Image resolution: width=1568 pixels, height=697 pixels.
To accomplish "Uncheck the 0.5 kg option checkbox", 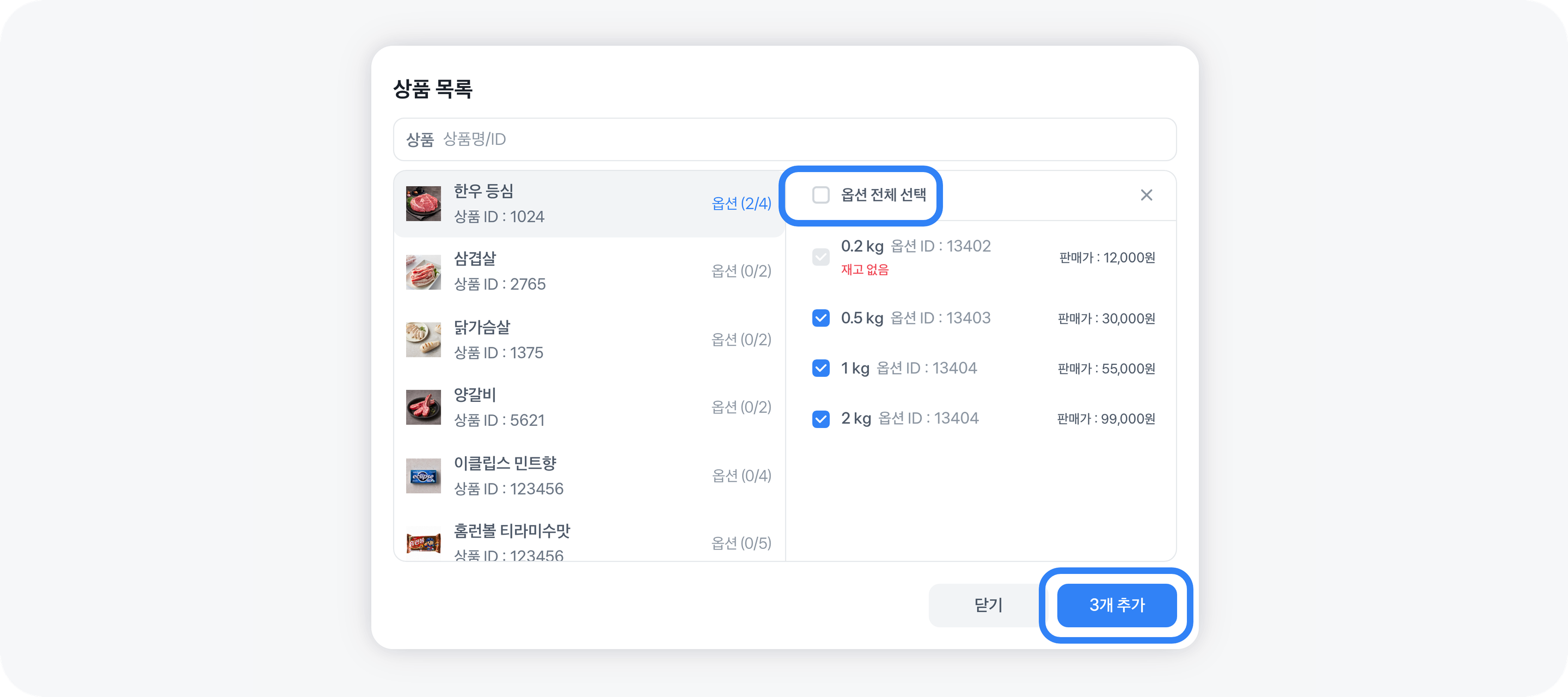I will (820, 318).
